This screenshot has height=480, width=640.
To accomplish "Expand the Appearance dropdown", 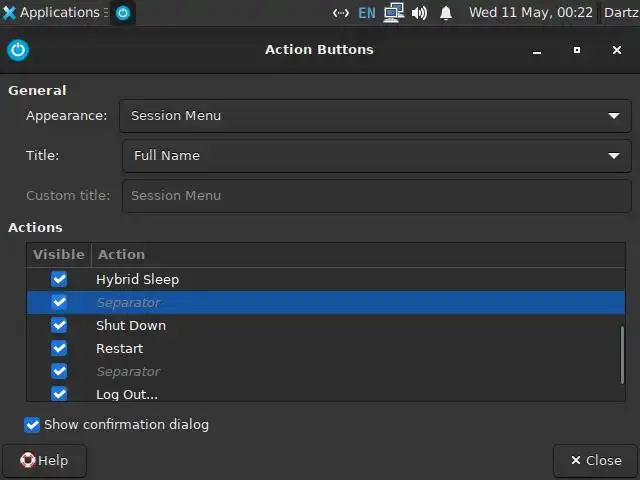I will (x=375, y=116).
